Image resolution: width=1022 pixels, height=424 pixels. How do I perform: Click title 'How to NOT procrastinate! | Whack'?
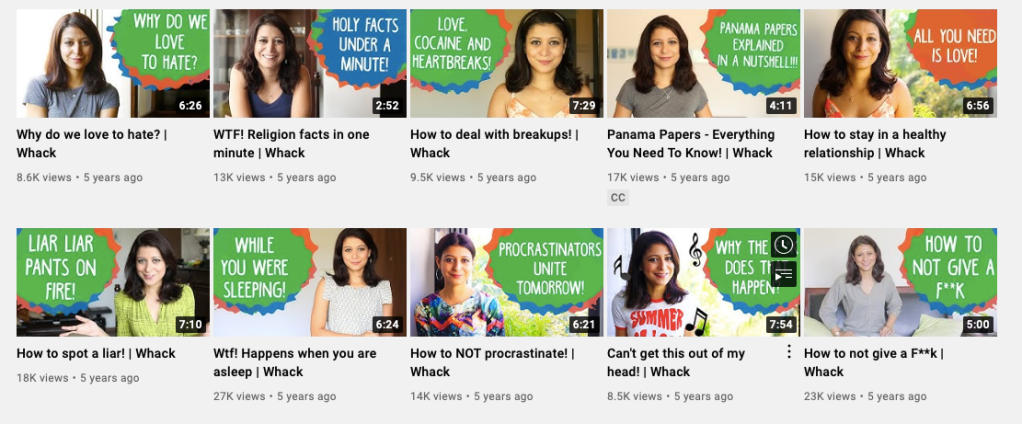pyautogui.click(x=492, y=363)
